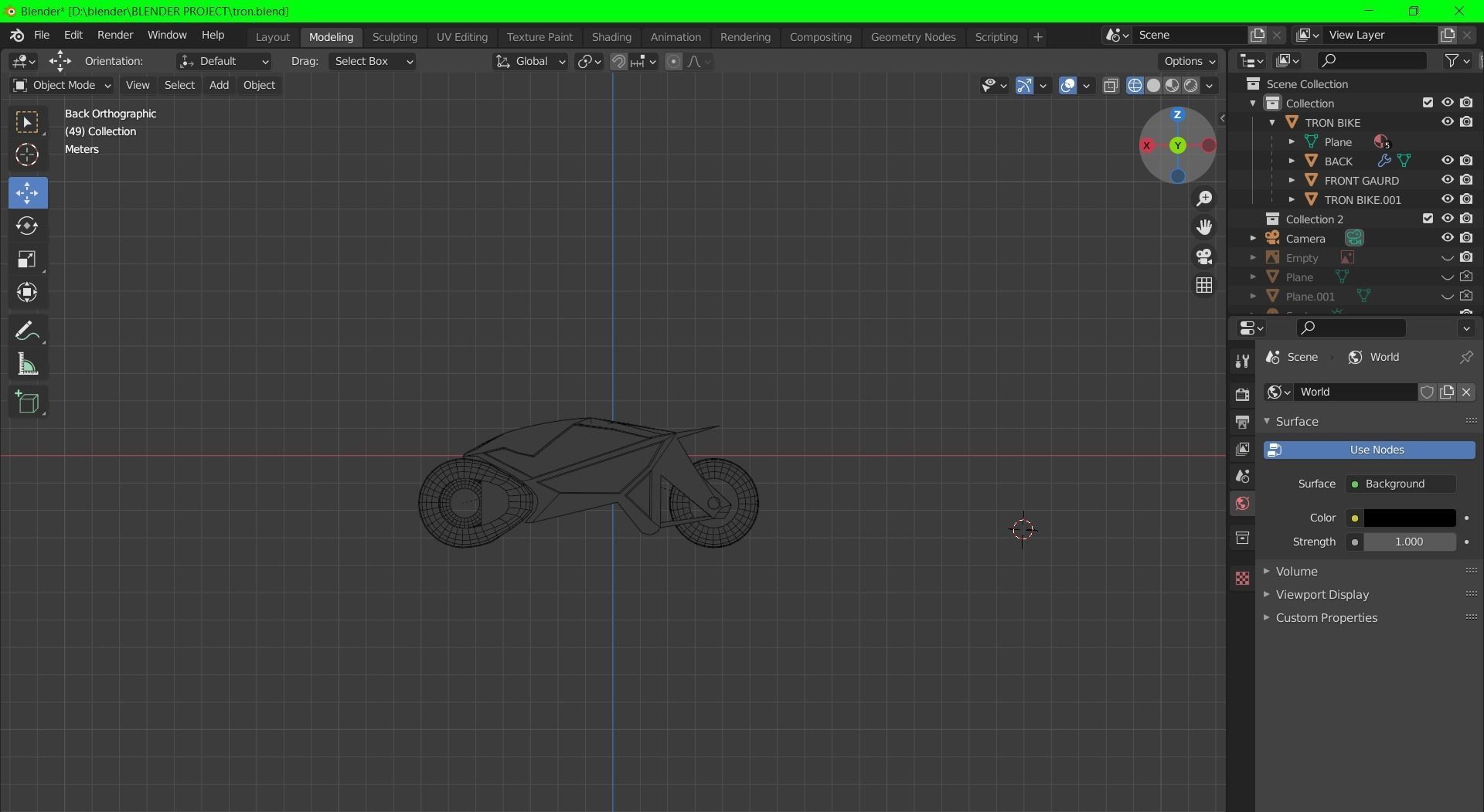Activate the Move tool
1484x812 pixels.
28,192
